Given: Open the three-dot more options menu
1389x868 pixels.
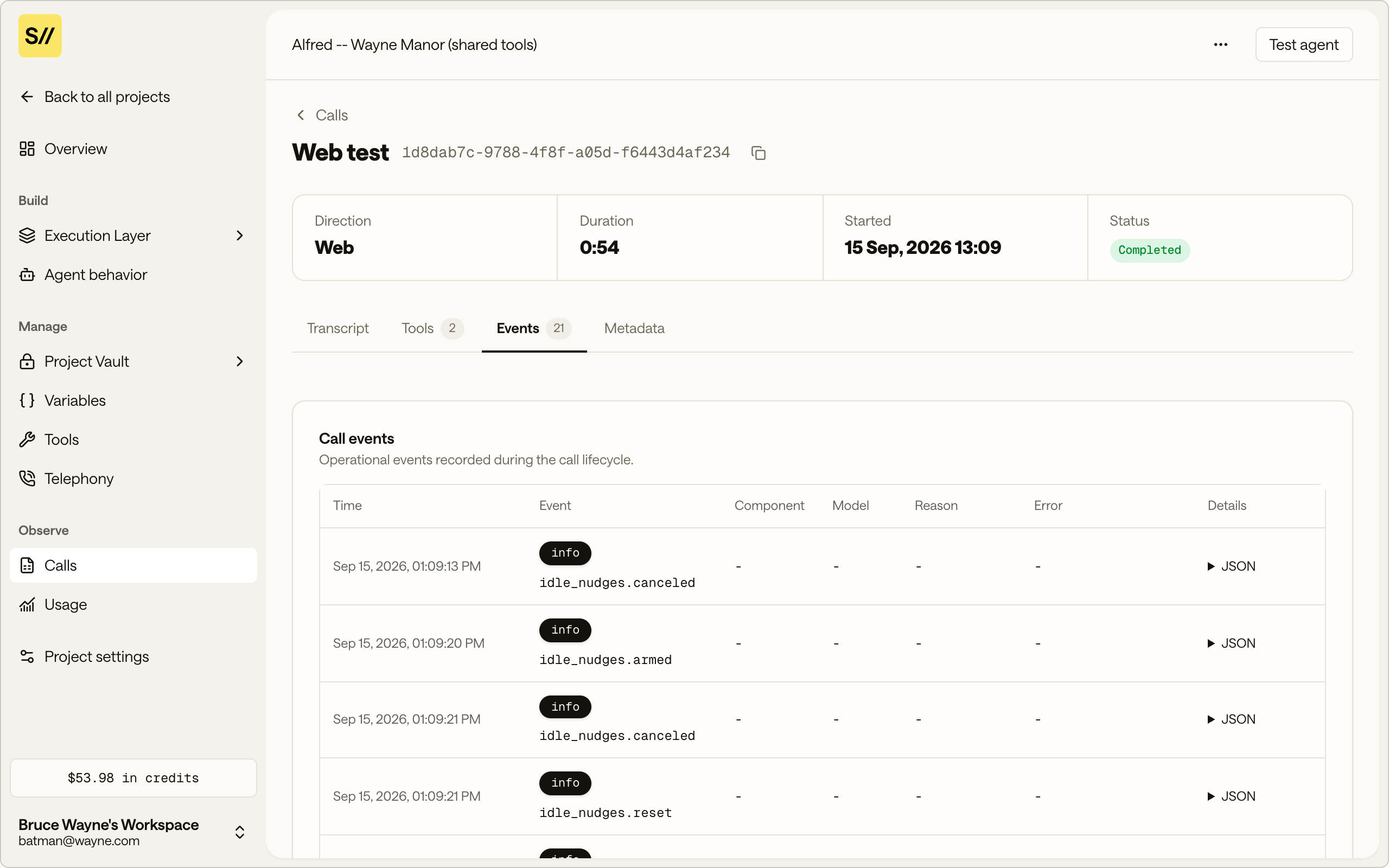Looking at the screenshot, I should pyautogui.click(x=1221, y=44).
